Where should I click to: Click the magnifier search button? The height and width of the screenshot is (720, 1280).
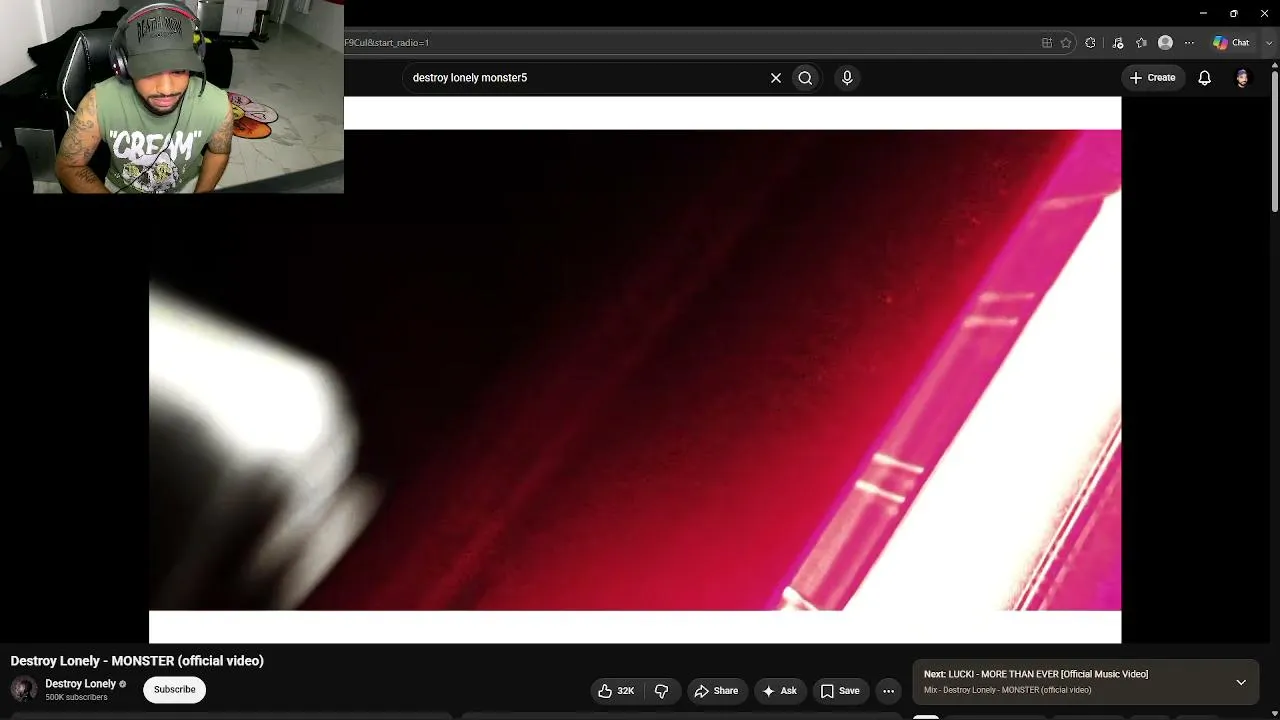click(805, 78)
